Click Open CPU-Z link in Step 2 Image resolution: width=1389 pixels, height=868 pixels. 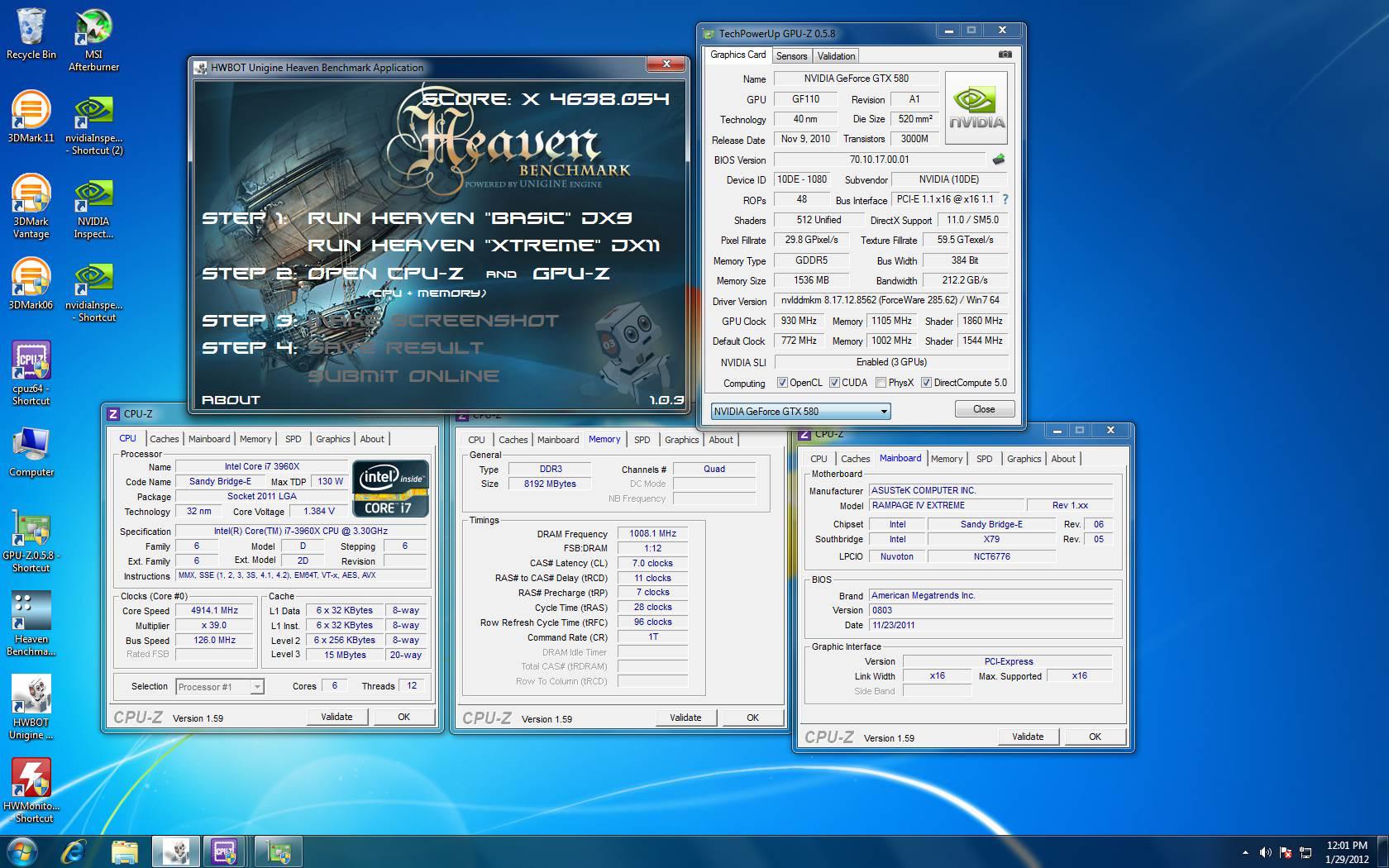385,274
